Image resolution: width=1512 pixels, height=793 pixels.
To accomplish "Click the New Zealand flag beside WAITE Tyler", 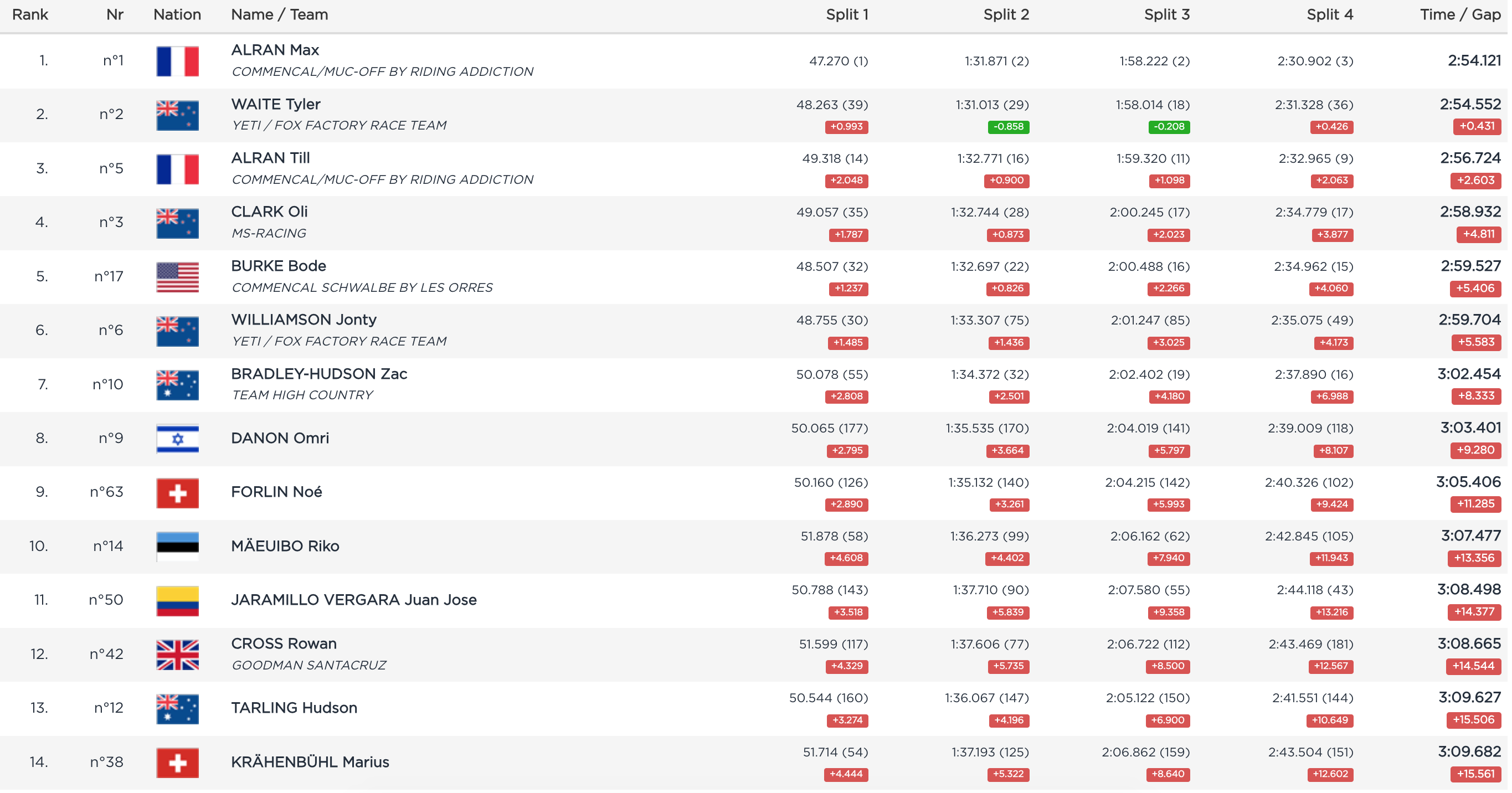I will (177, 115).
